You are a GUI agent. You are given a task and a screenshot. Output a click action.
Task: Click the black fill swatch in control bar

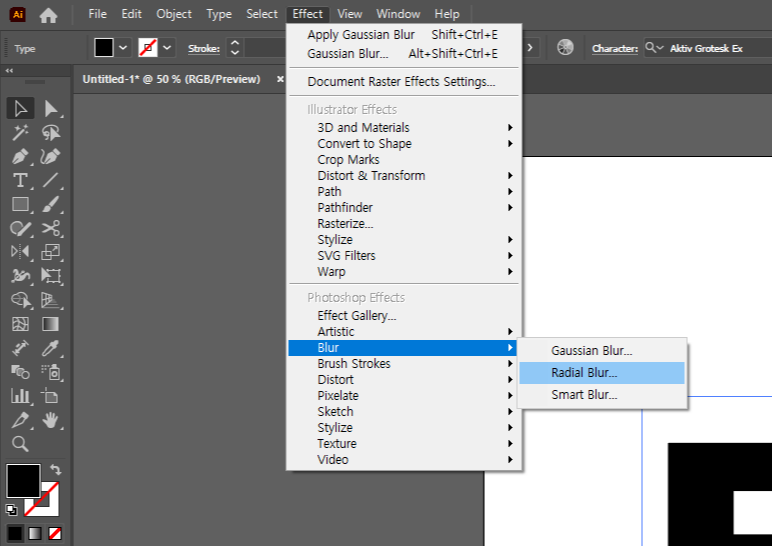tap(104, 48)
